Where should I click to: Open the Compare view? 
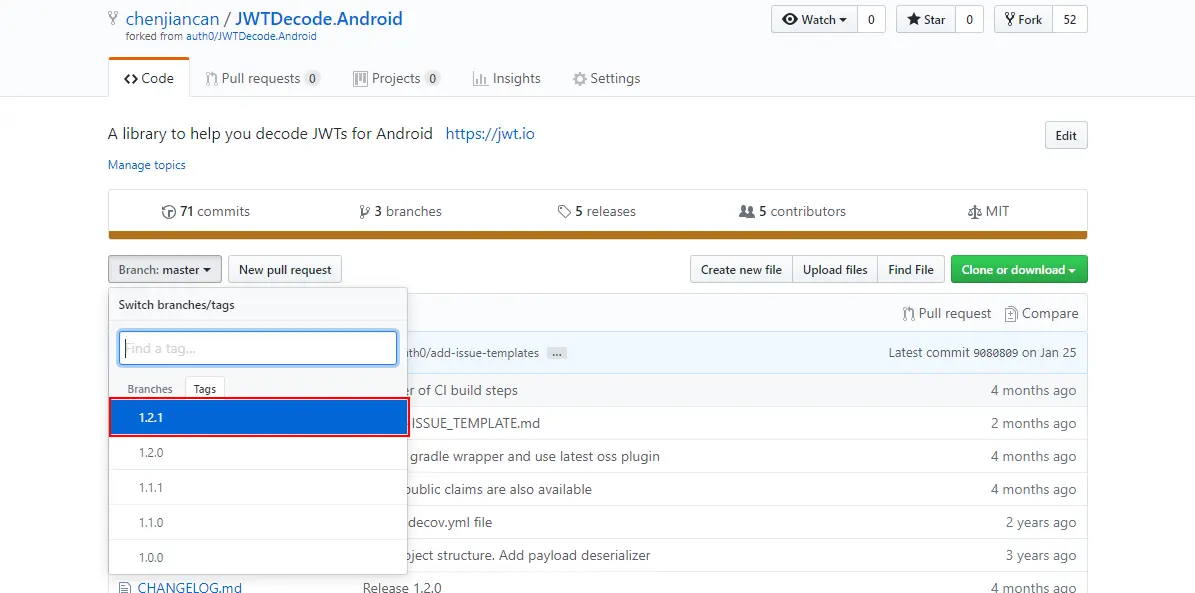[1041, 314]
